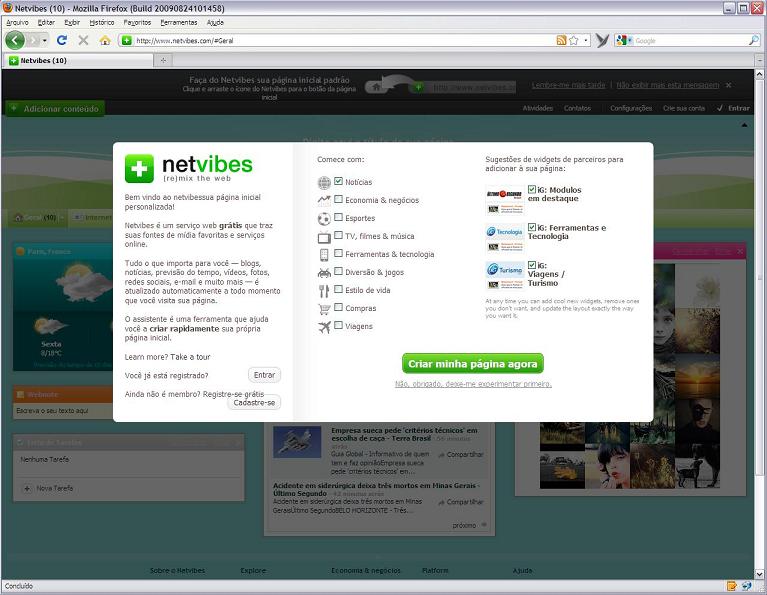Open the Editar menu
Image resolution: width=767 pixels, height=595 pixels.
[x=46, y=23]
